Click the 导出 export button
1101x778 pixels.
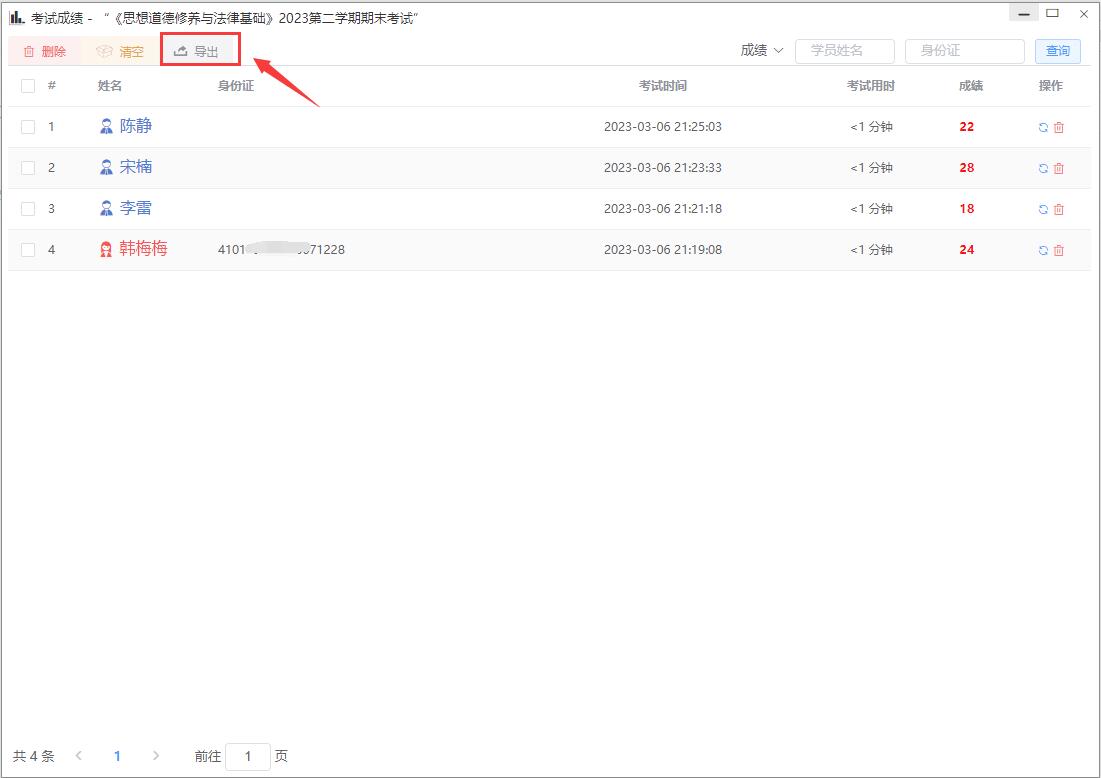(x=197, y=51)
